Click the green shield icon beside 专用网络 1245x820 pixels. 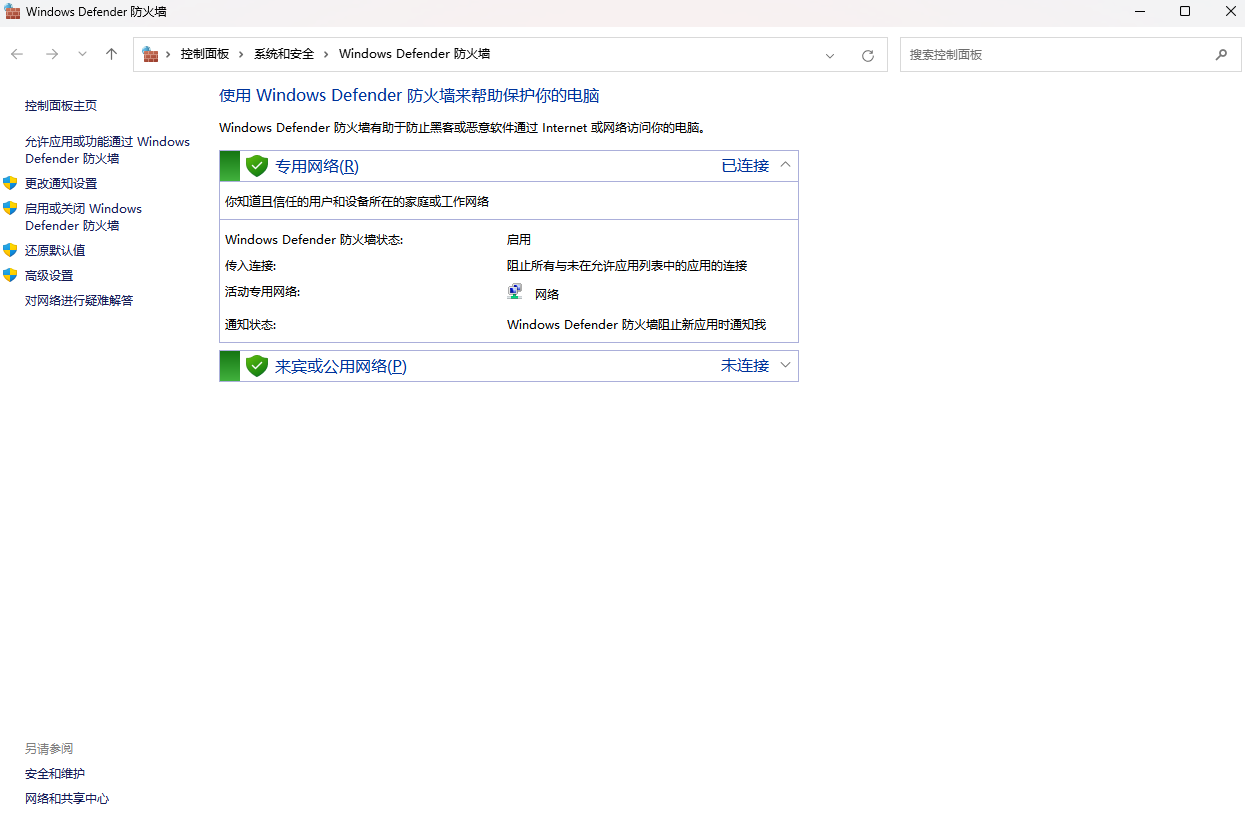tap(257, 166)
